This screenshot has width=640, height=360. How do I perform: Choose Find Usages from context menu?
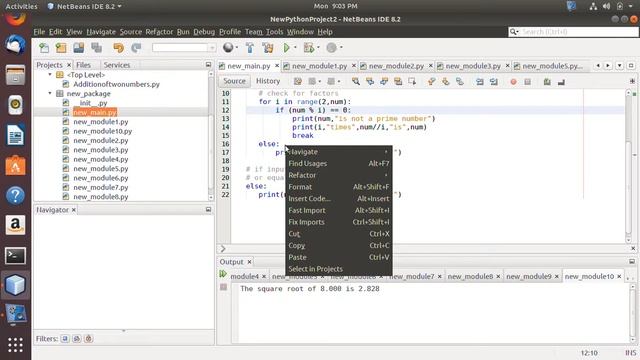click(x=339, y=163)
